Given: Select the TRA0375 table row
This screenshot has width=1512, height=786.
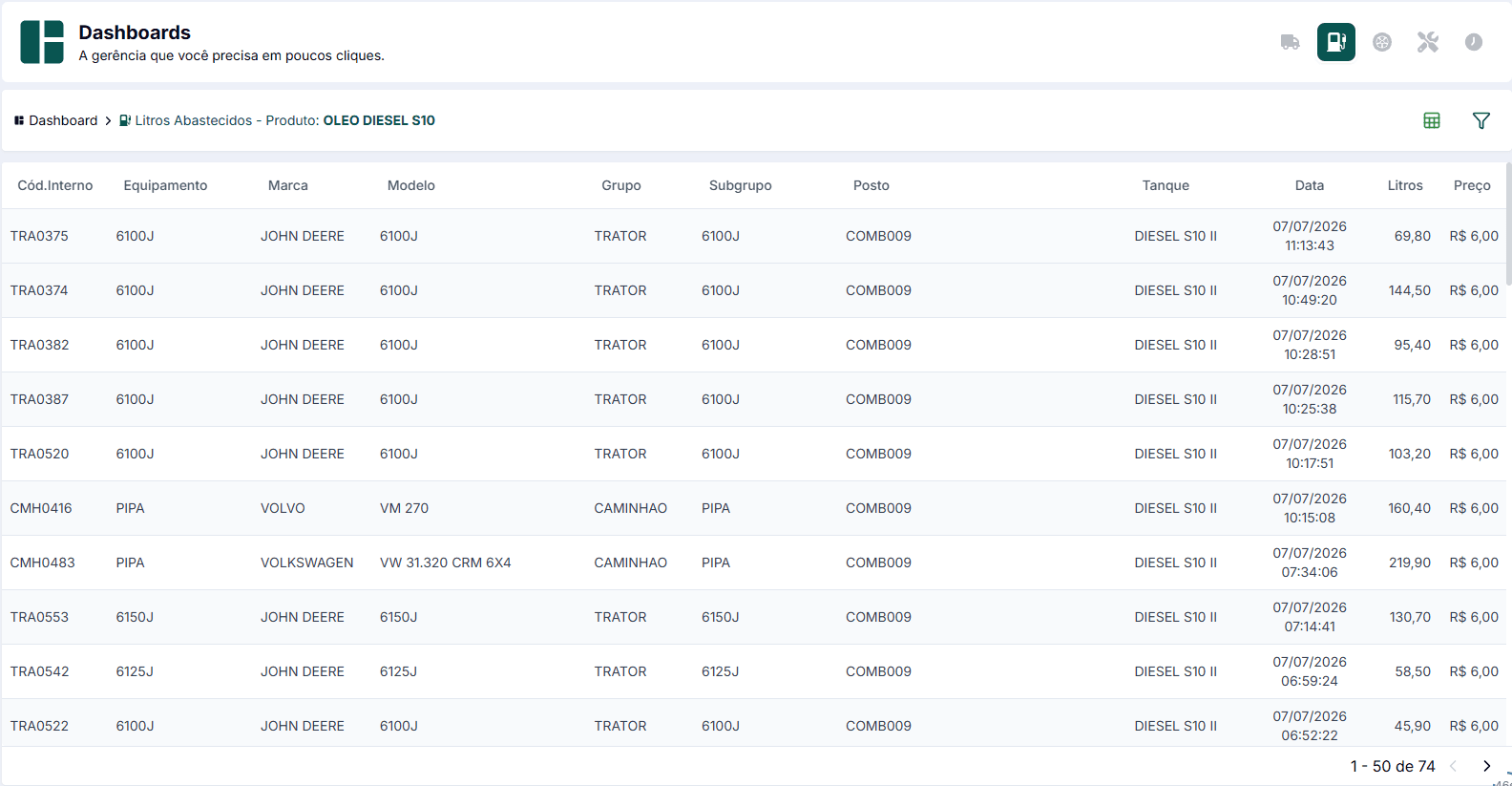Looking at the screenshot, I should tap(754, 236).
